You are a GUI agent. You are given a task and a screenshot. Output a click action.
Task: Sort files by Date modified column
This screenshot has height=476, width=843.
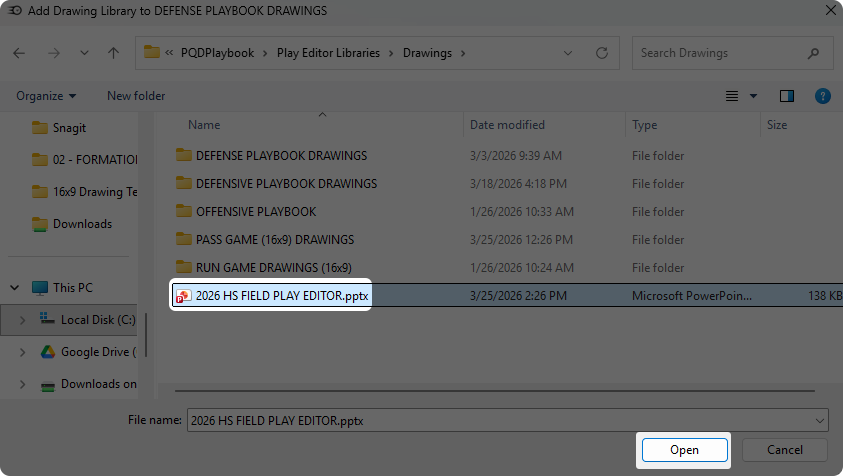tap(507, 125)
